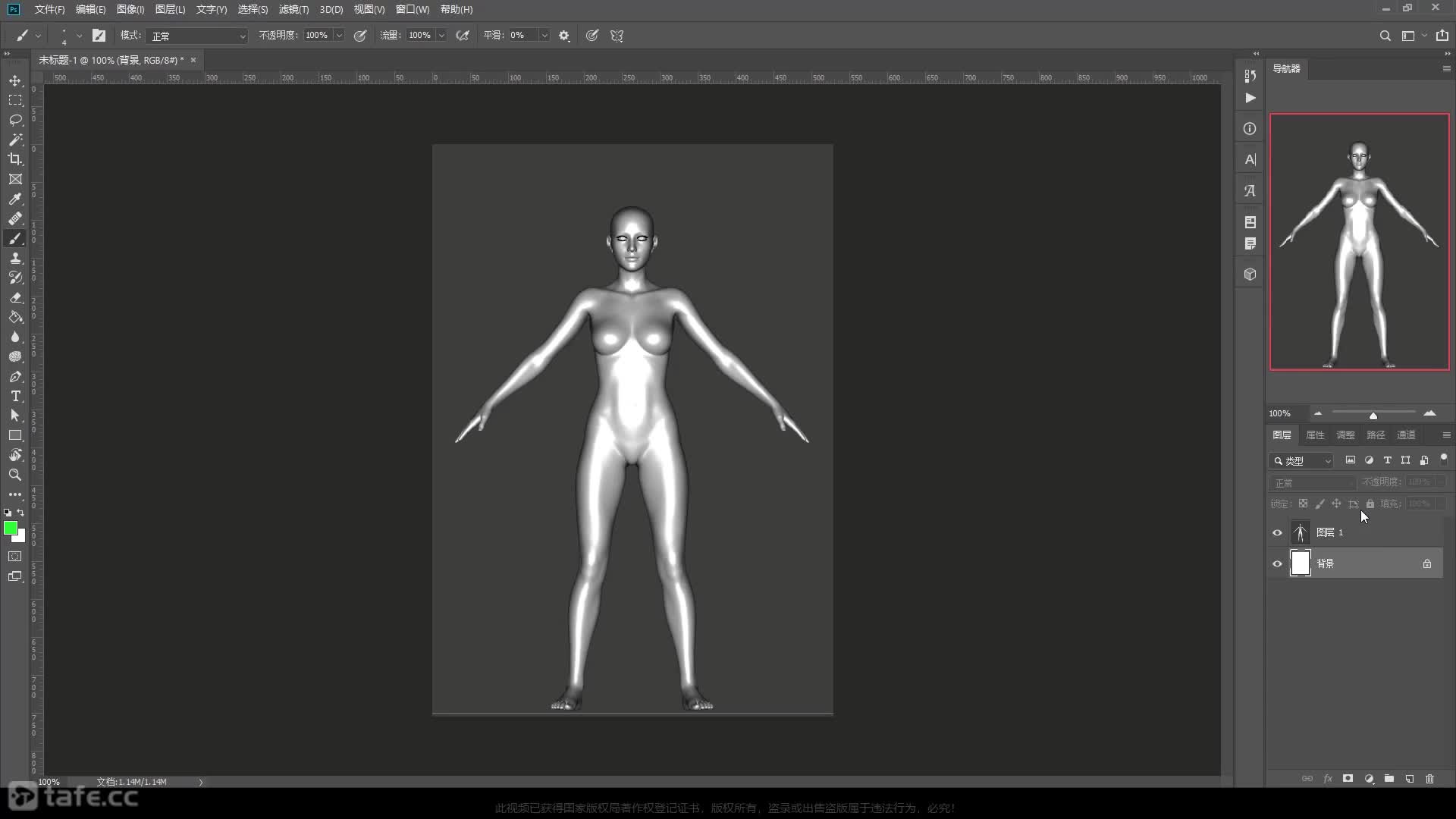Delete the layer with trash button
This screenshot has height=819, width=1456.
[x=1429, y=779]
